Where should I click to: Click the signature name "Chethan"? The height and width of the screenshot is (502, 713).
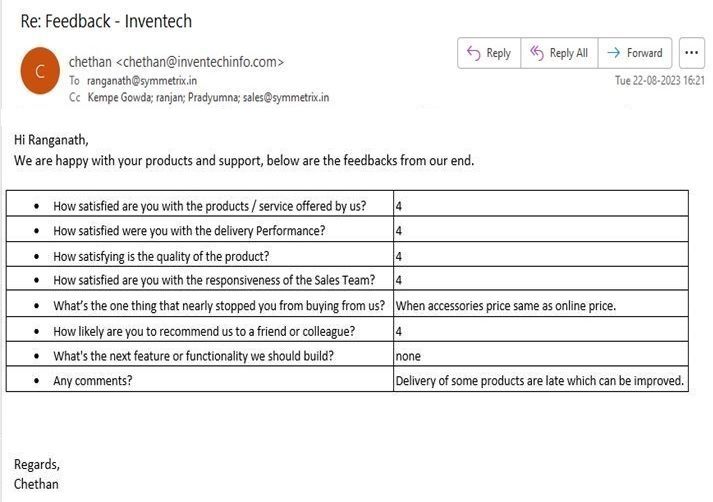(36, 484)
